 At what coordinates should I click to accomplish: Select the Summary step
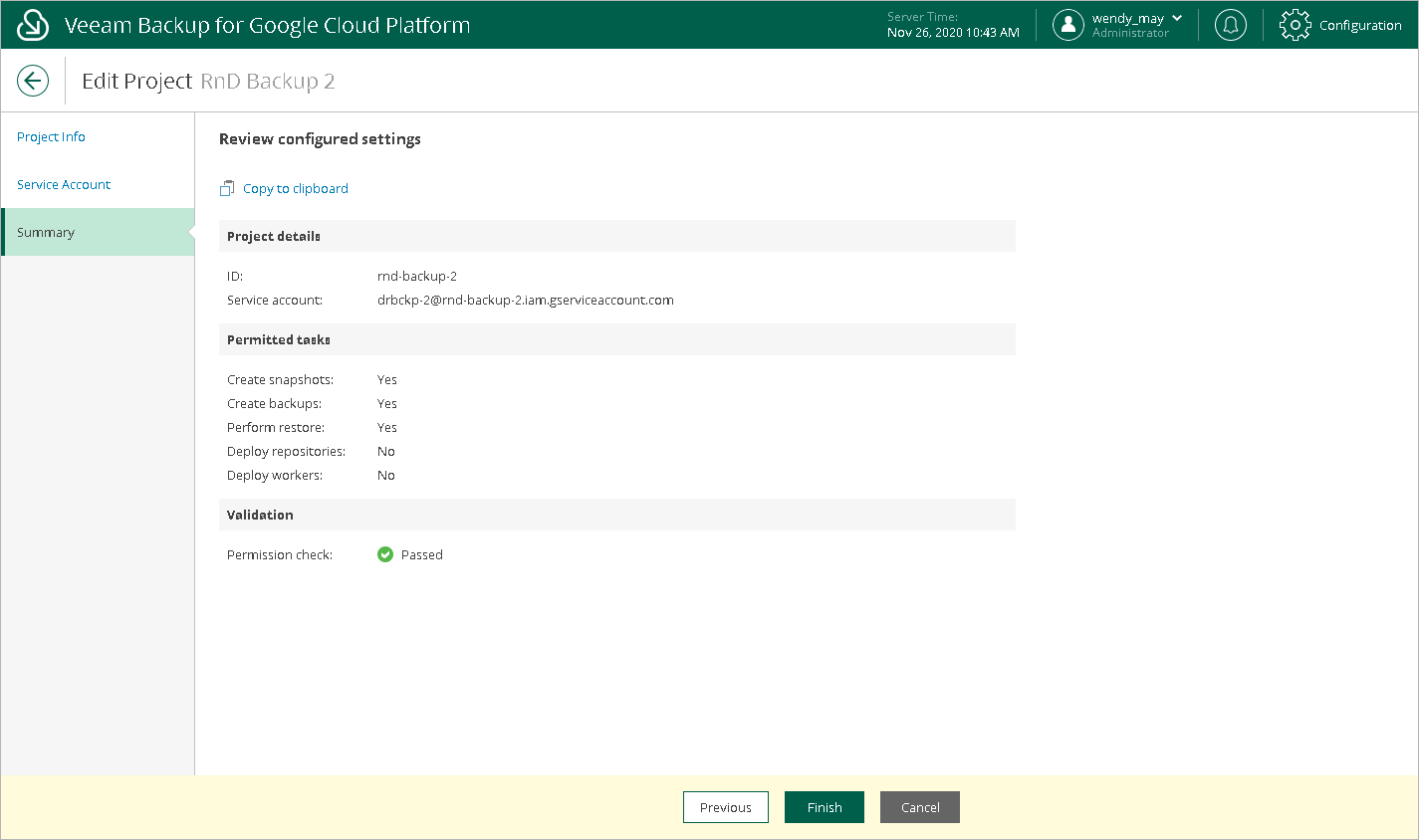pyautogui.click(x=98, y=232)
